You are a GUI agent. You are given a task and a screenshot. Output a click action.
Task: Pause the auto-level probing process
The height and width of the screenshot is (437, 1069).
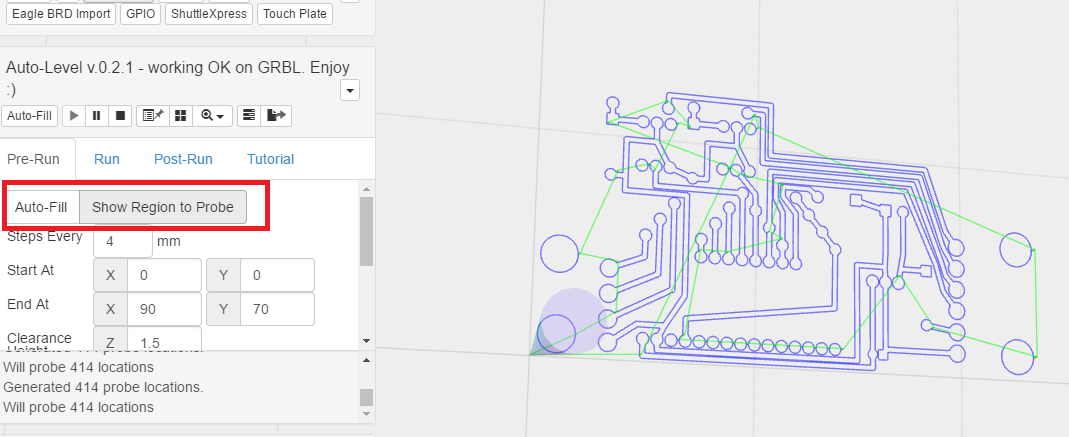click(97, 116)
